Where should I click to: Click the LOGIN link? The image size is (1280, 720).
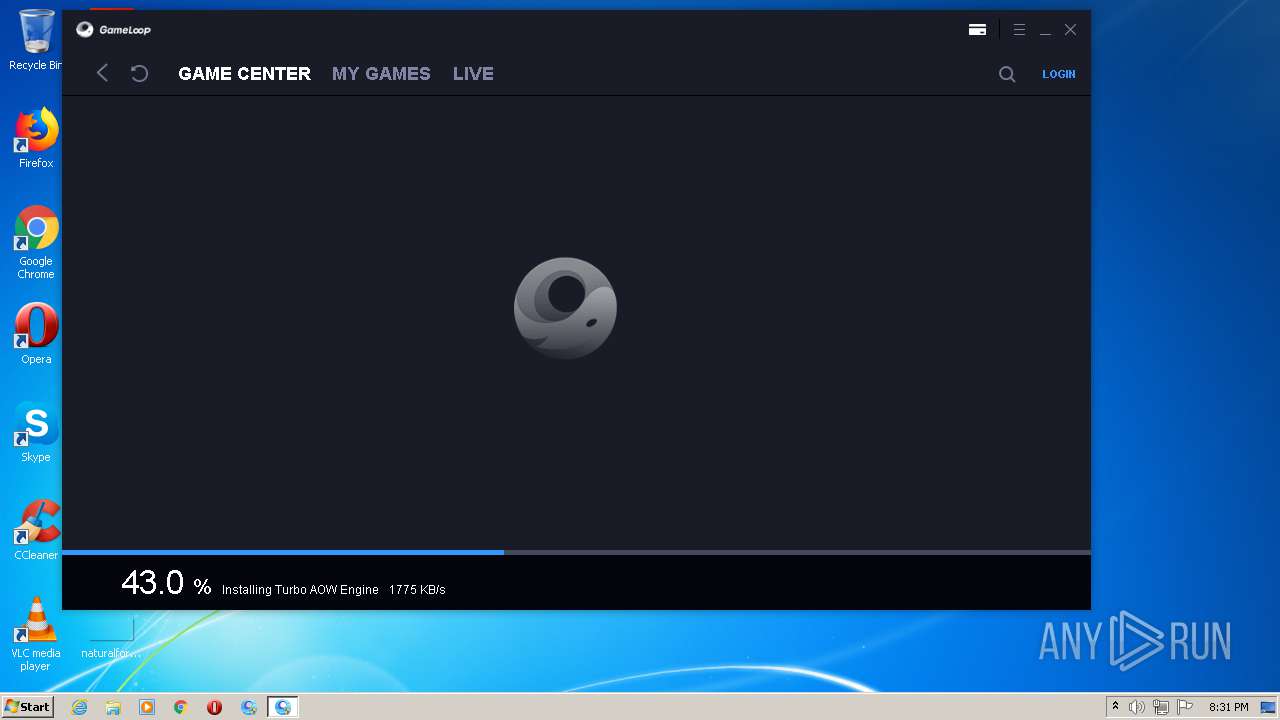[x=1059, y=74]
